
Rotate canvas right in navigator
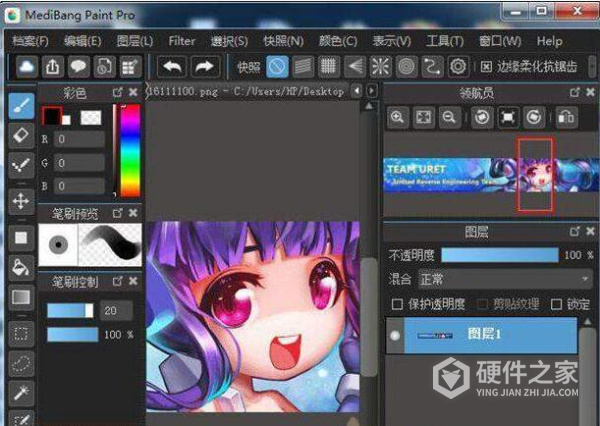coord(534,117)
